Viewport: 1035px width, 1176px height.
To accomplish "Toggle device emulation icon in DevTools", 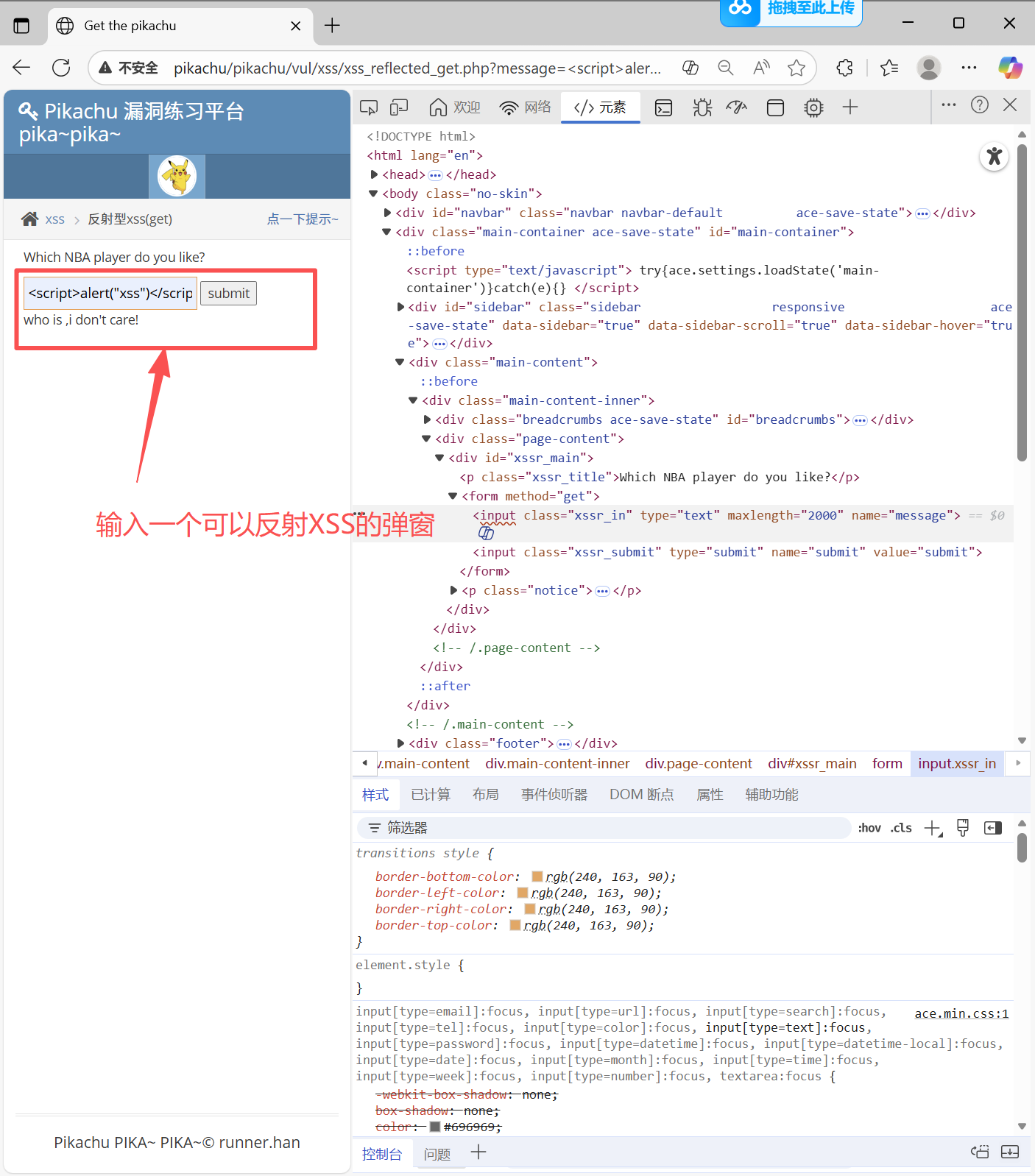I will click(x=399, y=107).
